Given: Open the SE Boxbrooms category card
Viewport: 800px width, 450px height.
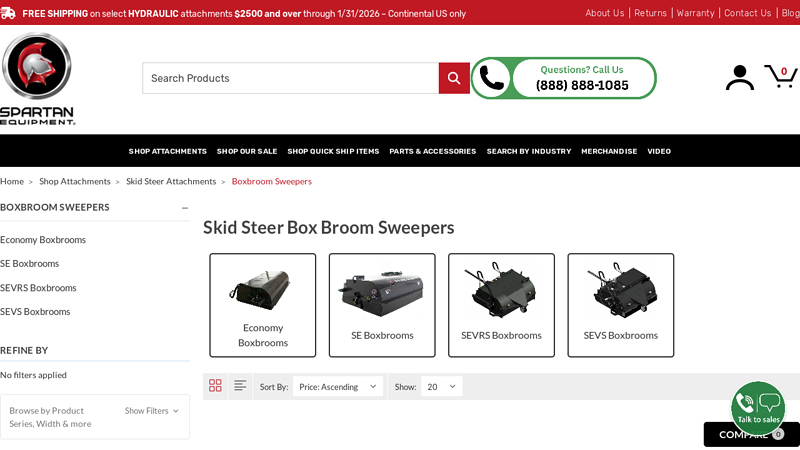Looking at the screenshot, I should [x=382, y=305].
